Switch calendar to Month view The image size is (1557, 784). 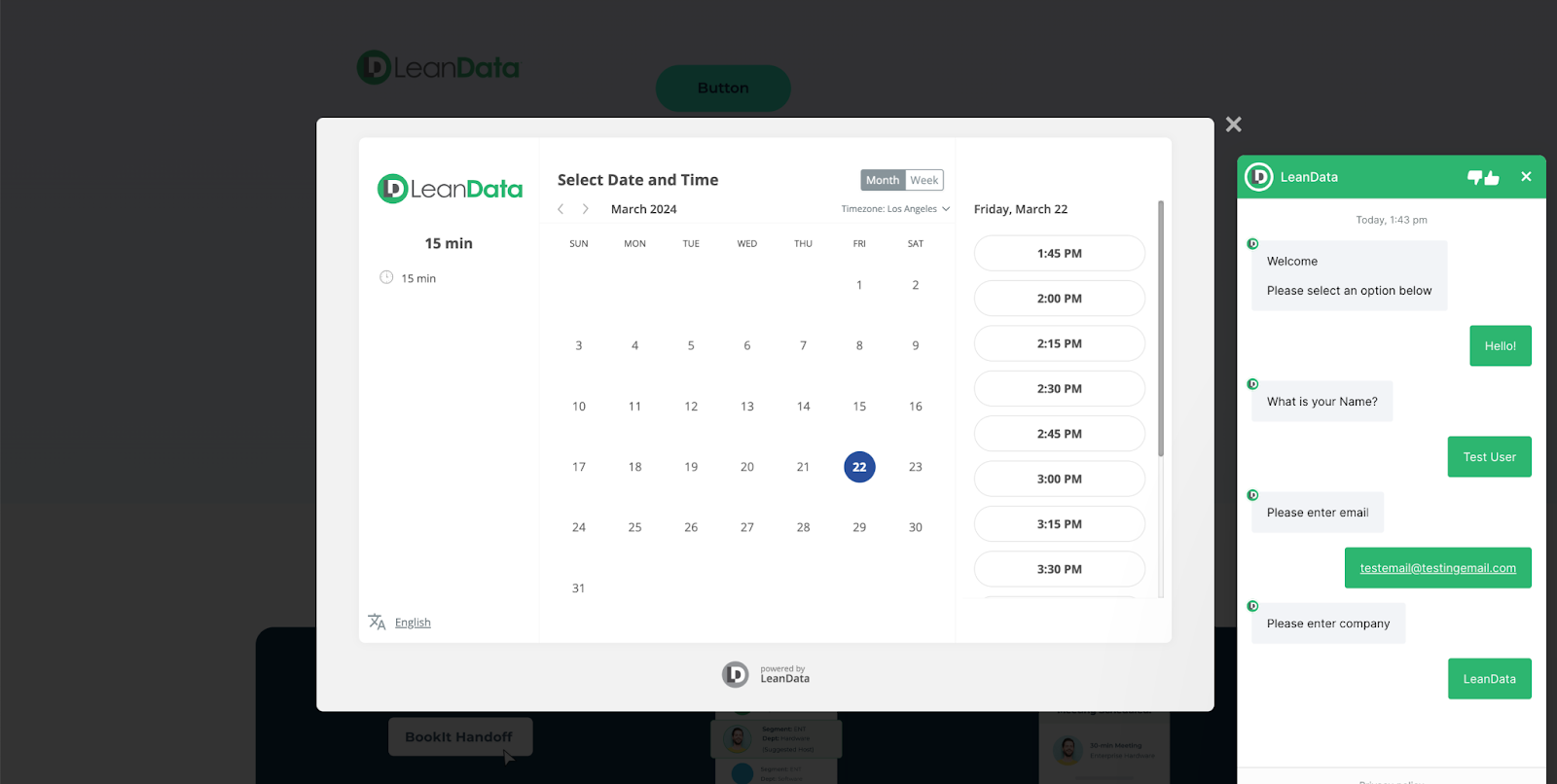coord(883,180)
